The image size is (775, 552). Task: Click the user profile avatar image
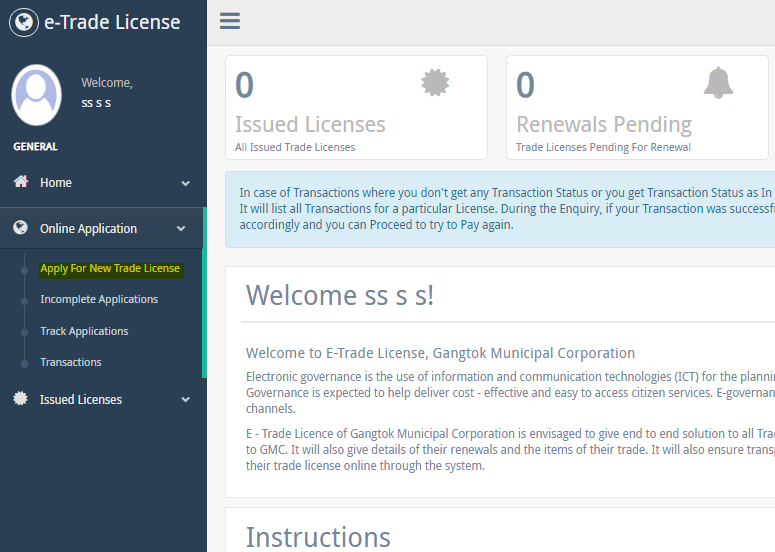pyautogui.click(x=36, y=95)
